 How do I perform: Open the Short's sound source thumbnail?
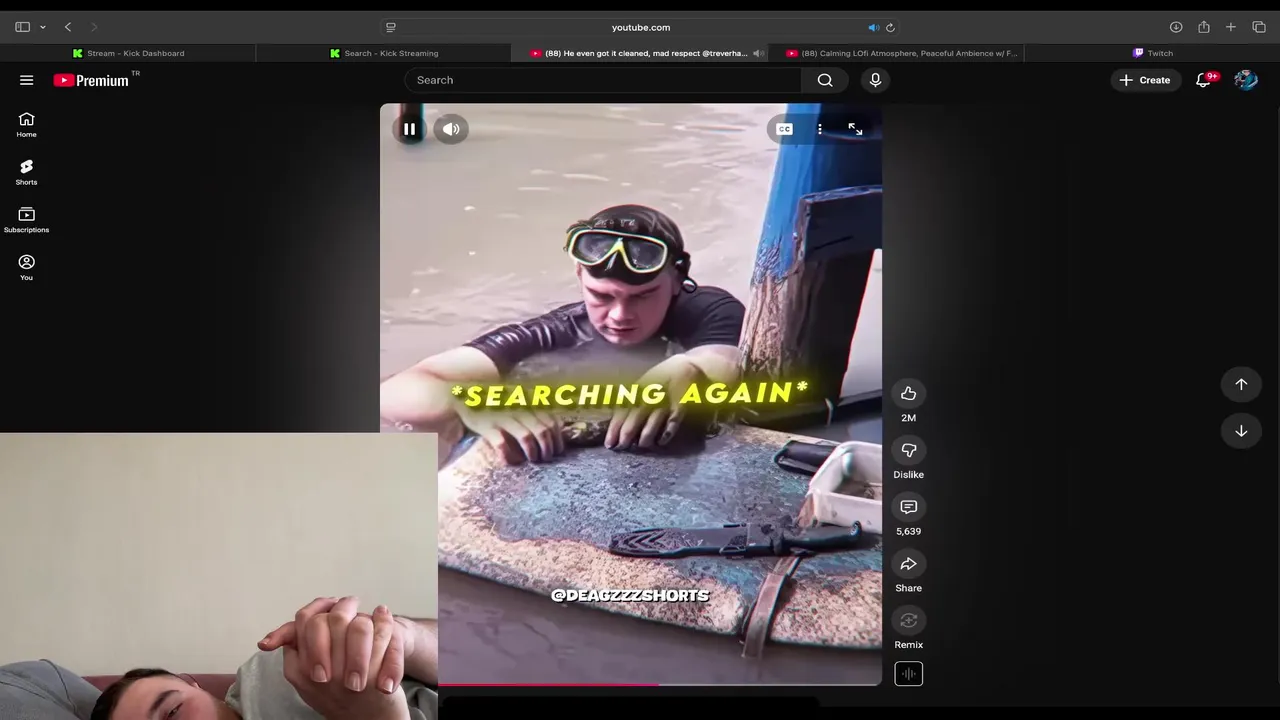click(x=908, y=674)
